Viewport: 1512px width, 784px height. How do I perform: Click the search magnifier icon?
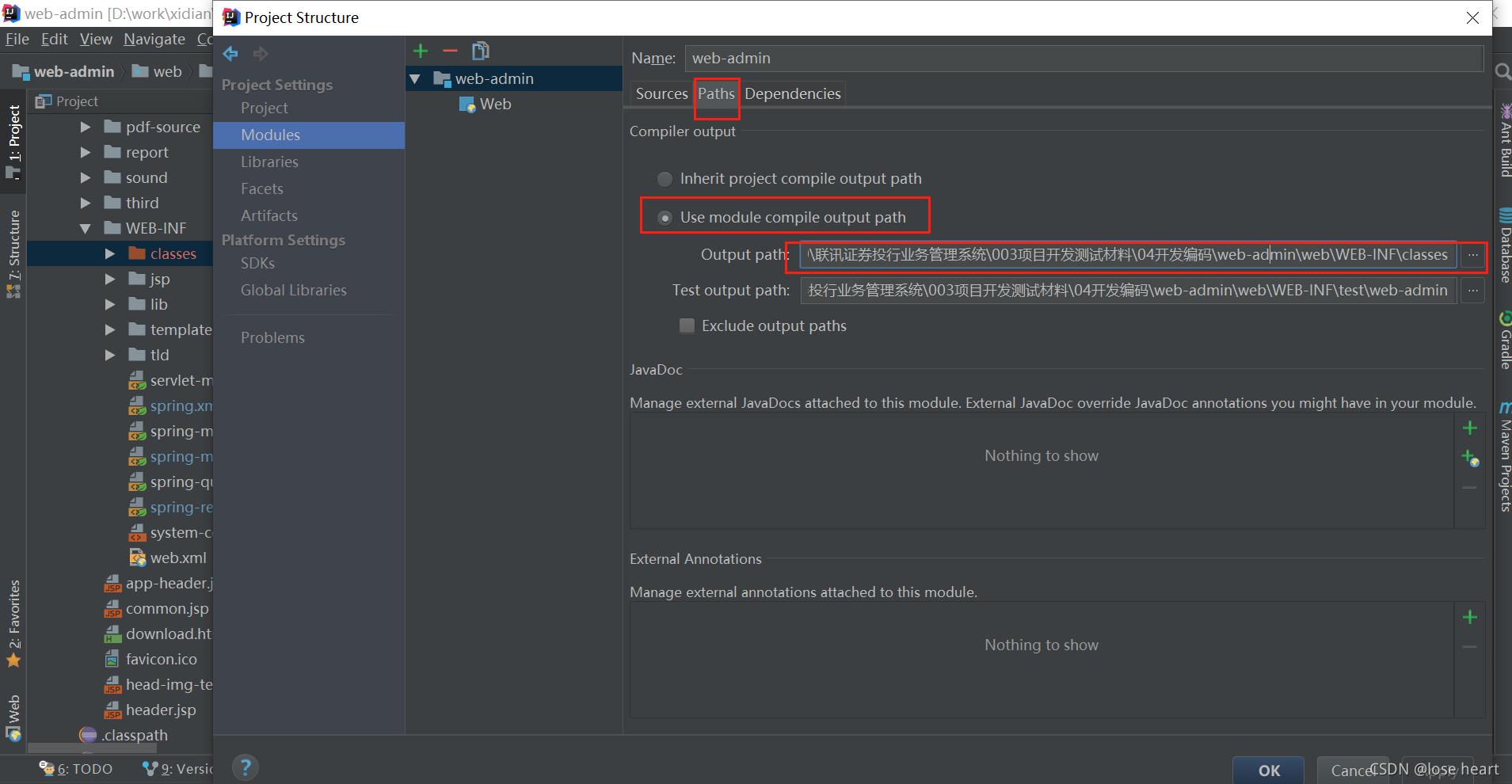pos(1502,72)
